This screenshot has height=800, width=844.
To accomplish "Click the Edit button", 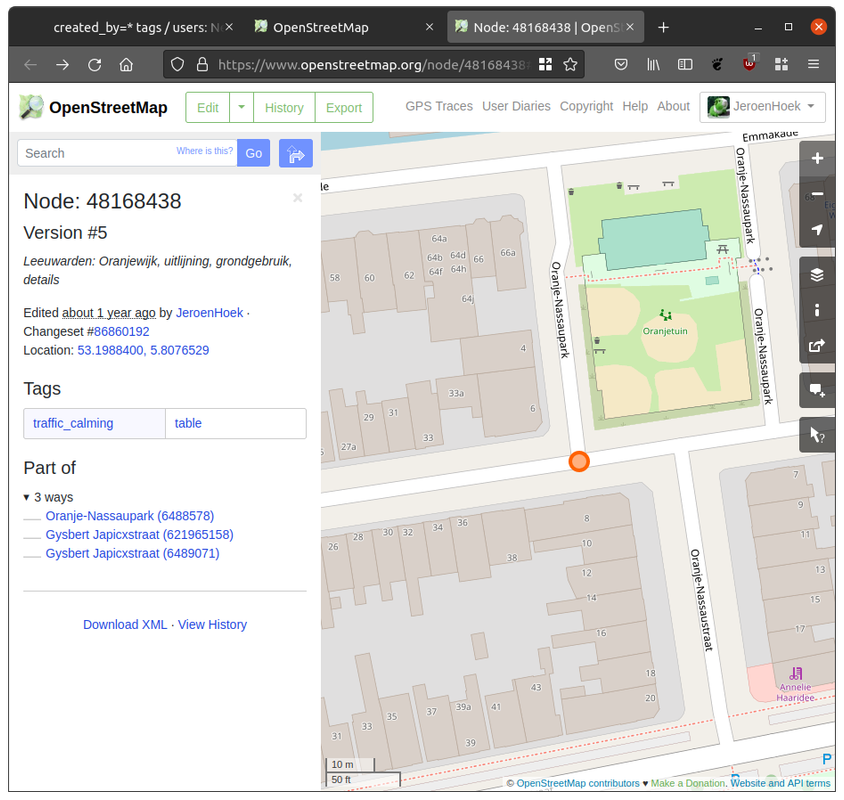I will pos(208,107).
